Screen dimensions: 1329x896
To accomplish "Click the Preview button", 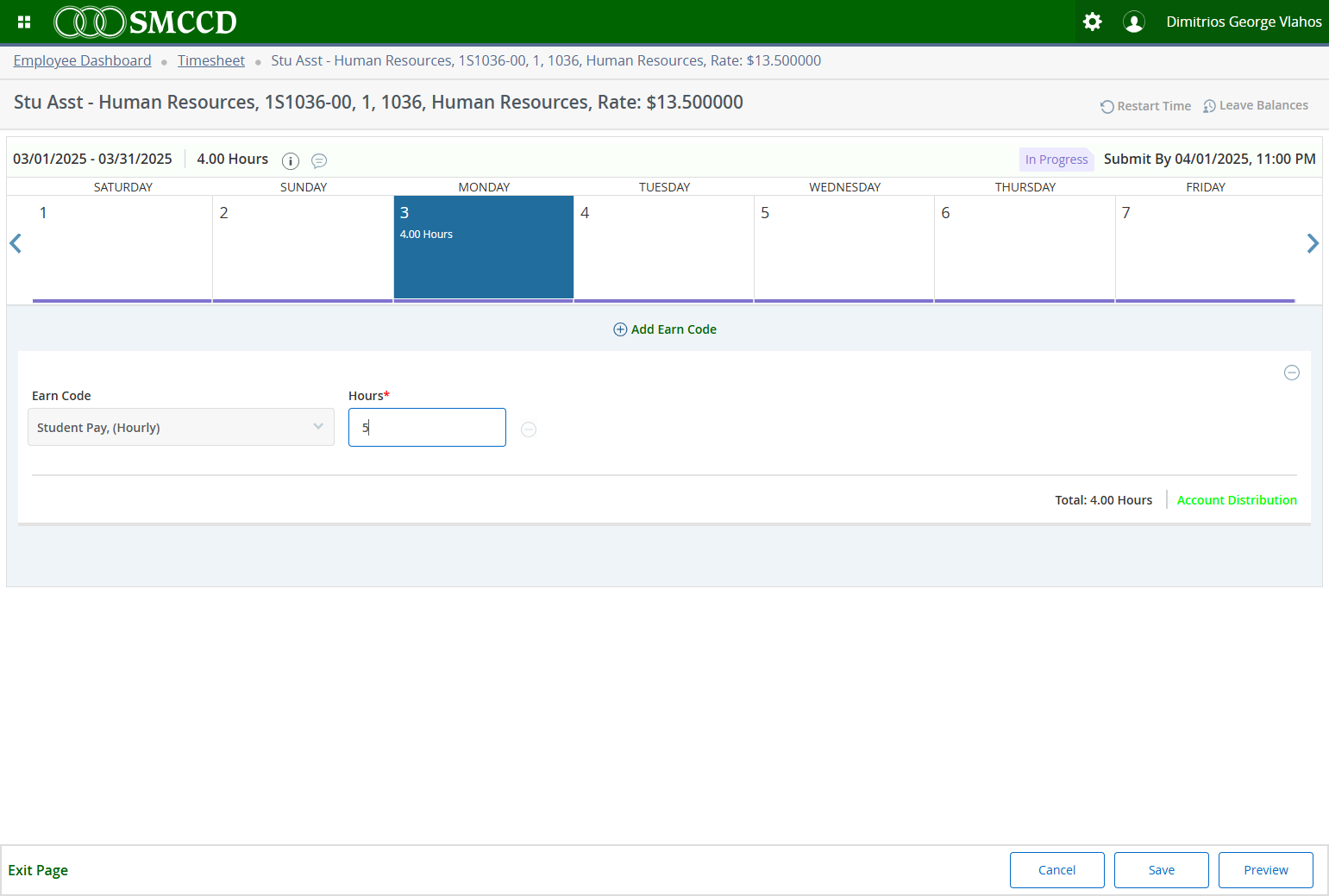I will (1266, 870).
